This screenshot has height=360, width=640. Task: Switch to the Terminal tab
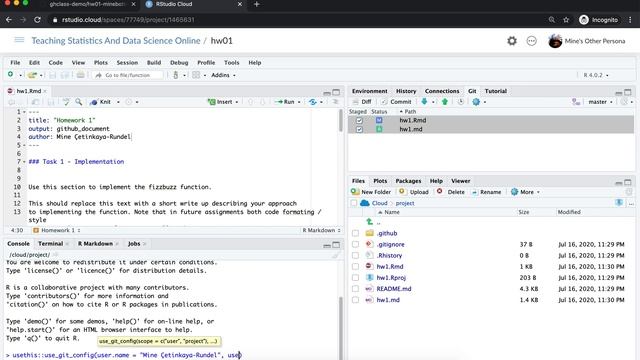(51, 244)
